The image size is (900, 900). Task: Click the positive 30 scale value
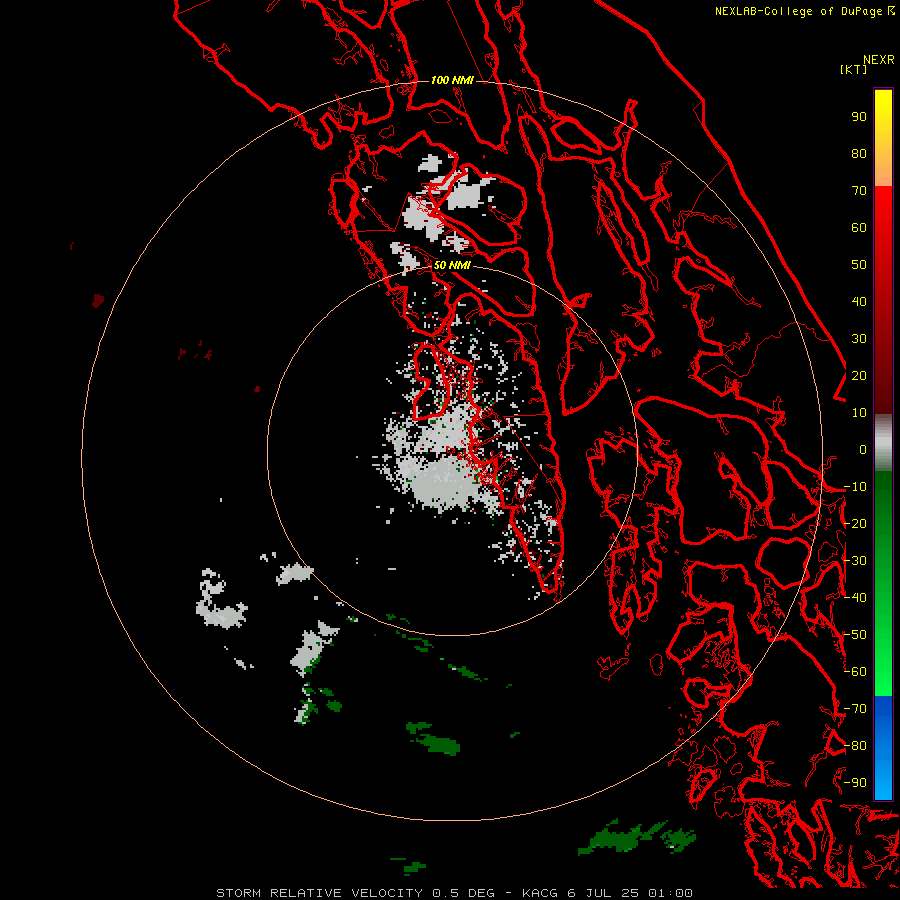[x=859, y=339]
